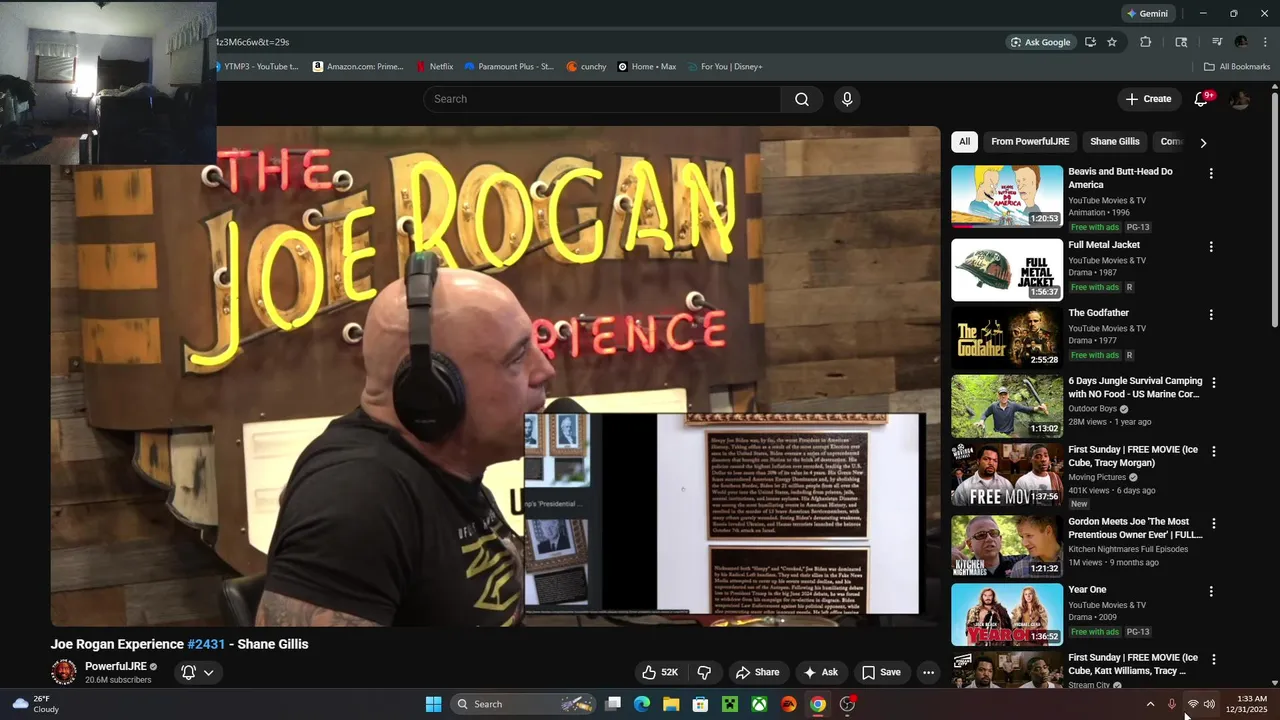1280x720 pixels.
Task: Open Paramount Plus bookmark
Action: 508,67
